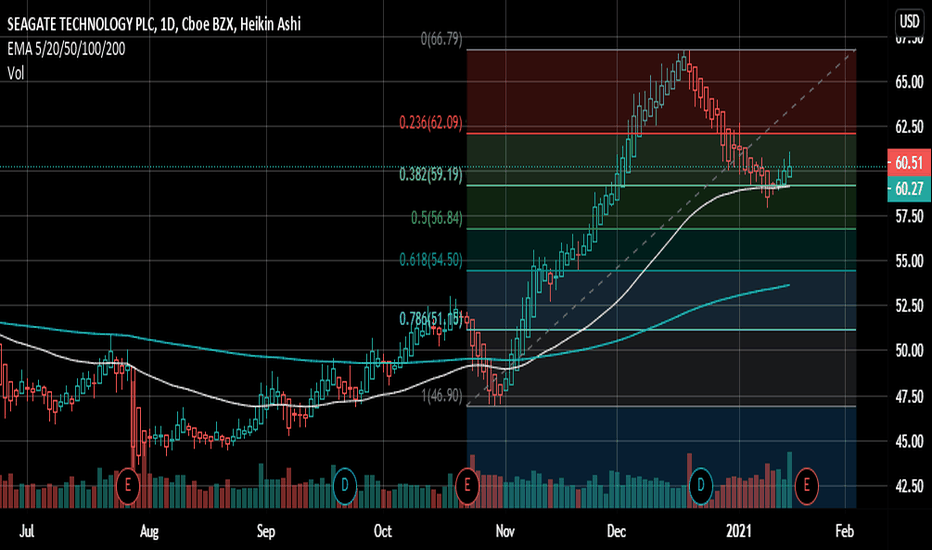Open the dividend marker between Dec and 2021
Viewport: 932px width, 550px height.
tap(700, 486)
